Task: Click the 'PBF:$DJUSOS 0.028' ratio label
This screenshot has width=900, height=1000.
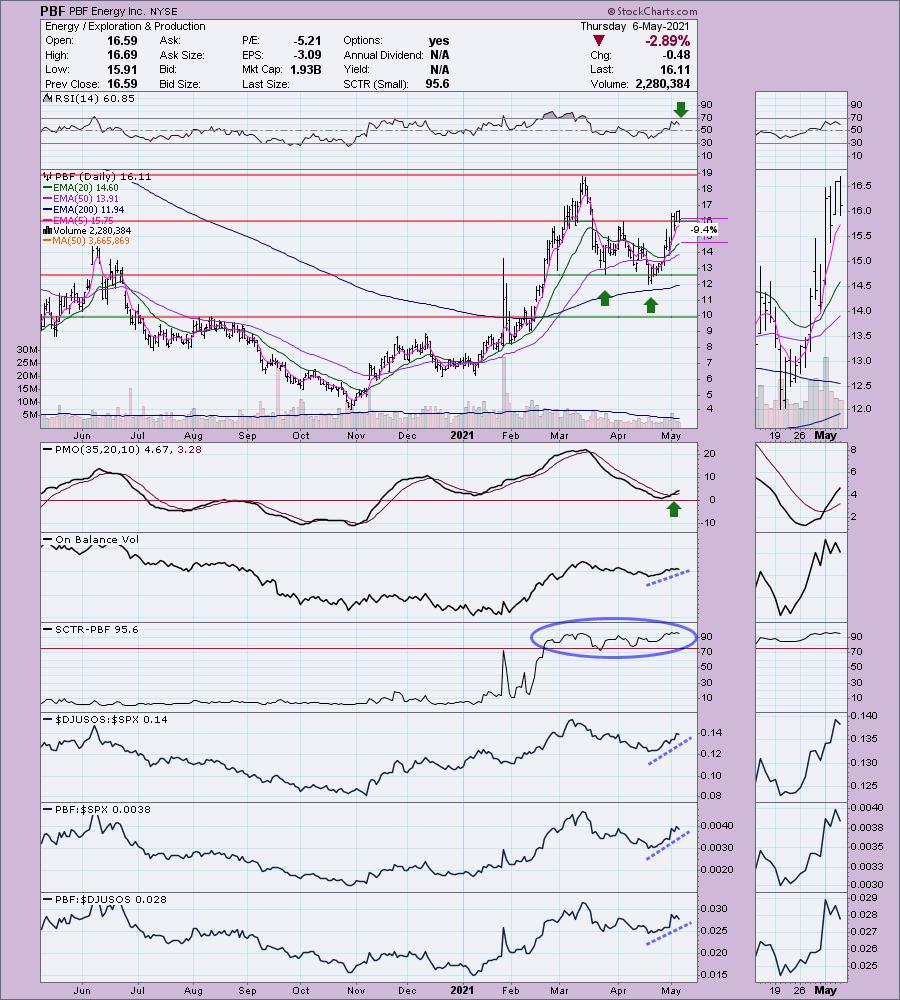Action: [110, 899]
